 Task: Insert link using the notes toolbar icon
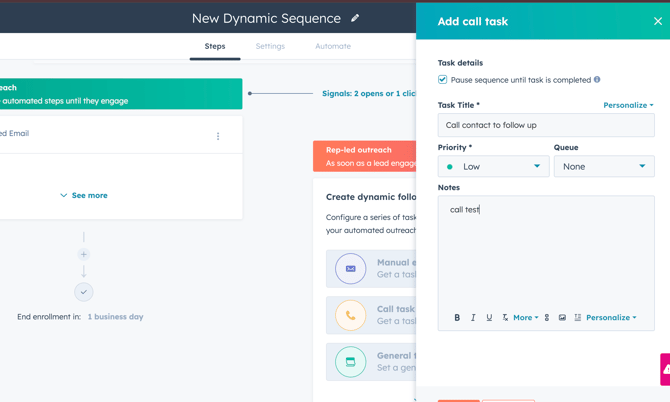click(x=547, y=318)
